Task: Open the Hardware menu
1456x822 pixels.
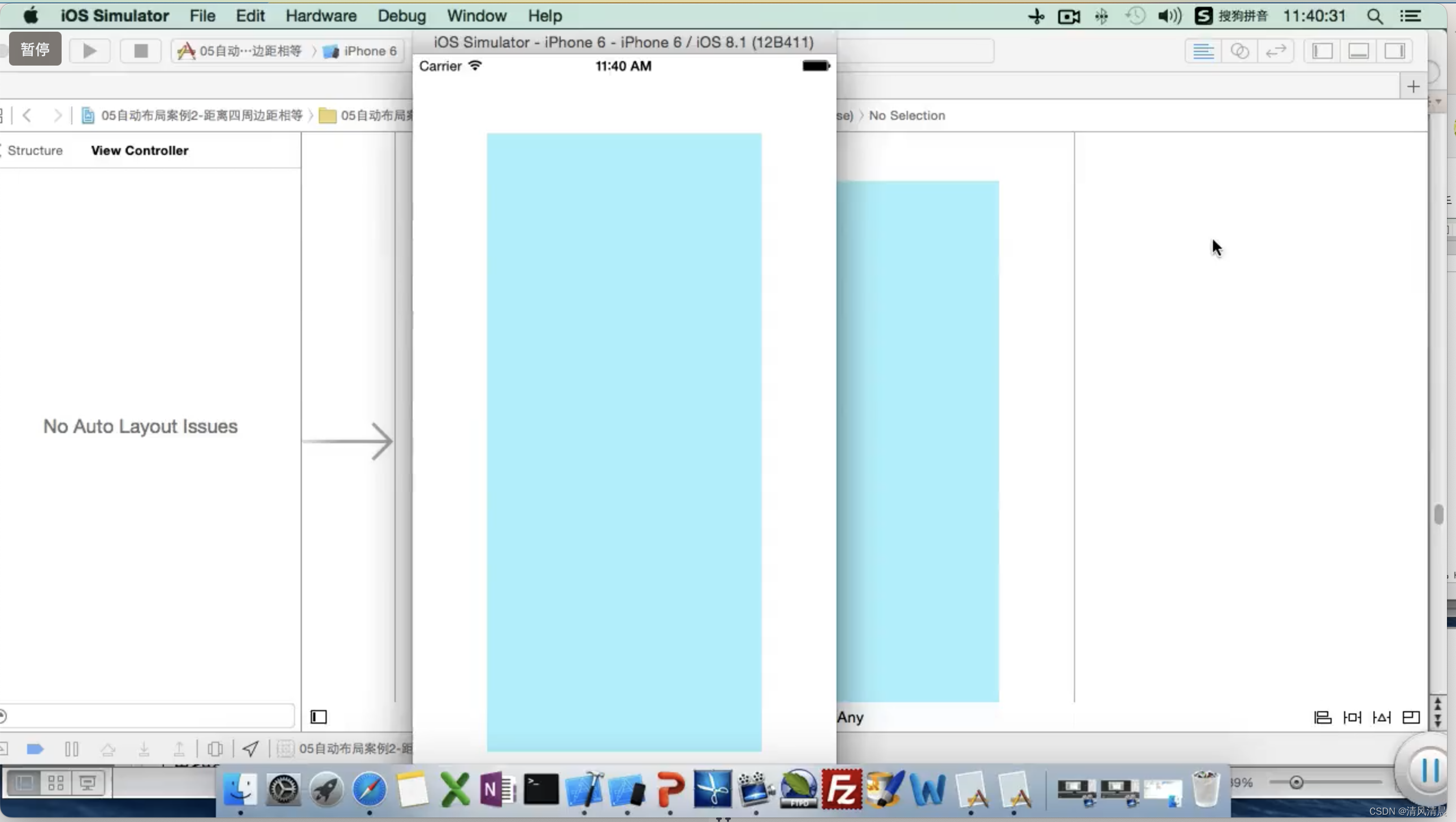Action: pos(321,16)
